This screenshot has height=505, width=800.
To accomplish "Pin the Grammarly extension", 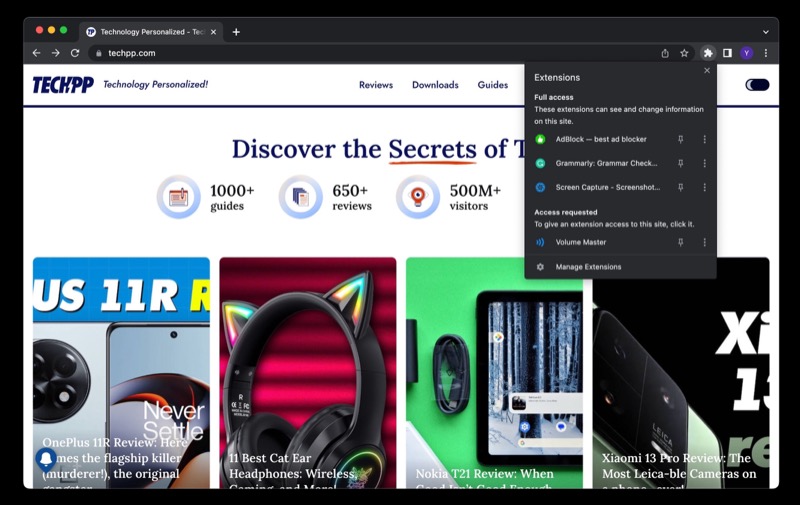I will [680, 163].
